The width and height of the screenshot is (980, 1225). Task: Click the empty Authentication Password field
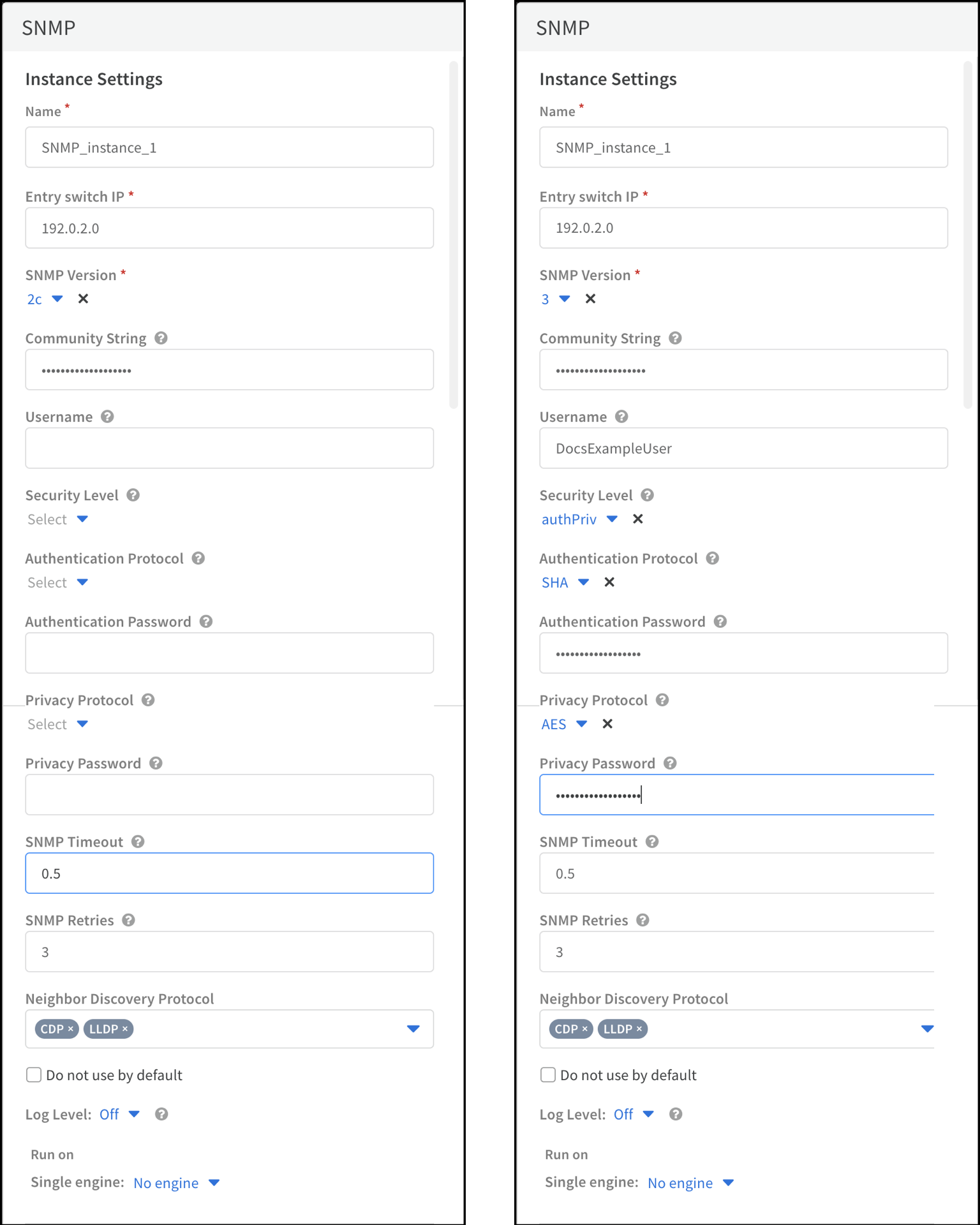point(229,653)
